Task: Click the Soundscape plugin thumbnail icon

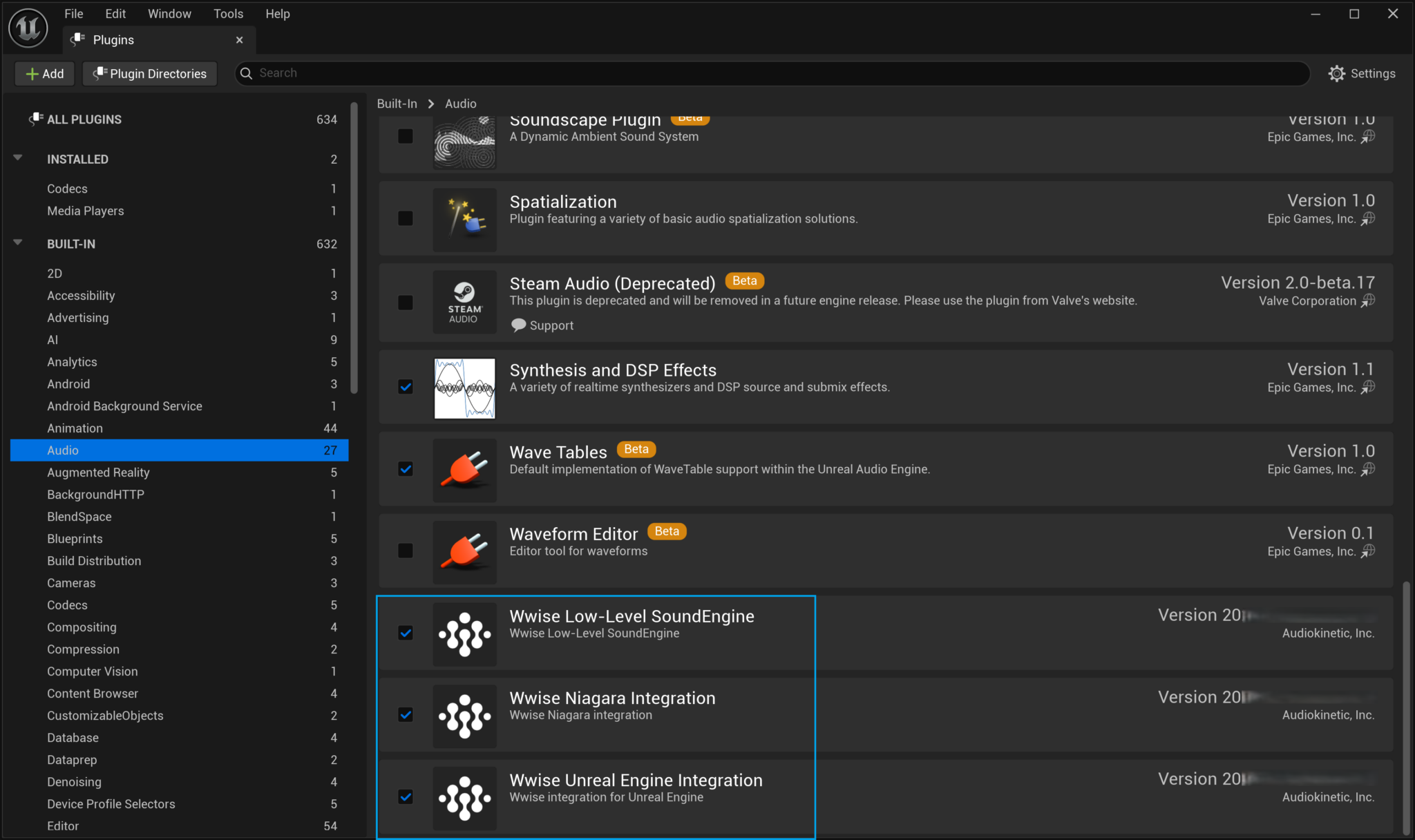Action: tap(464, 142)
